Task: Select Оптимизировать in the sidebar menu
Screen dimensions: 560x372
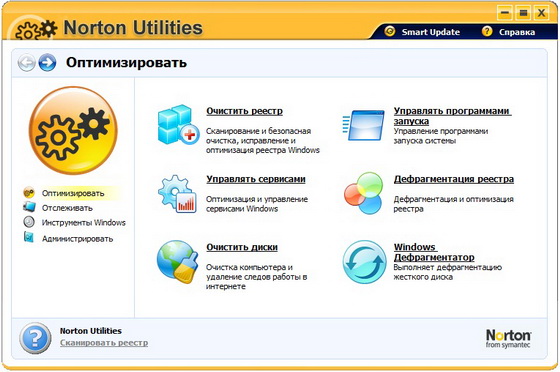Action: [x=73, y=193]
